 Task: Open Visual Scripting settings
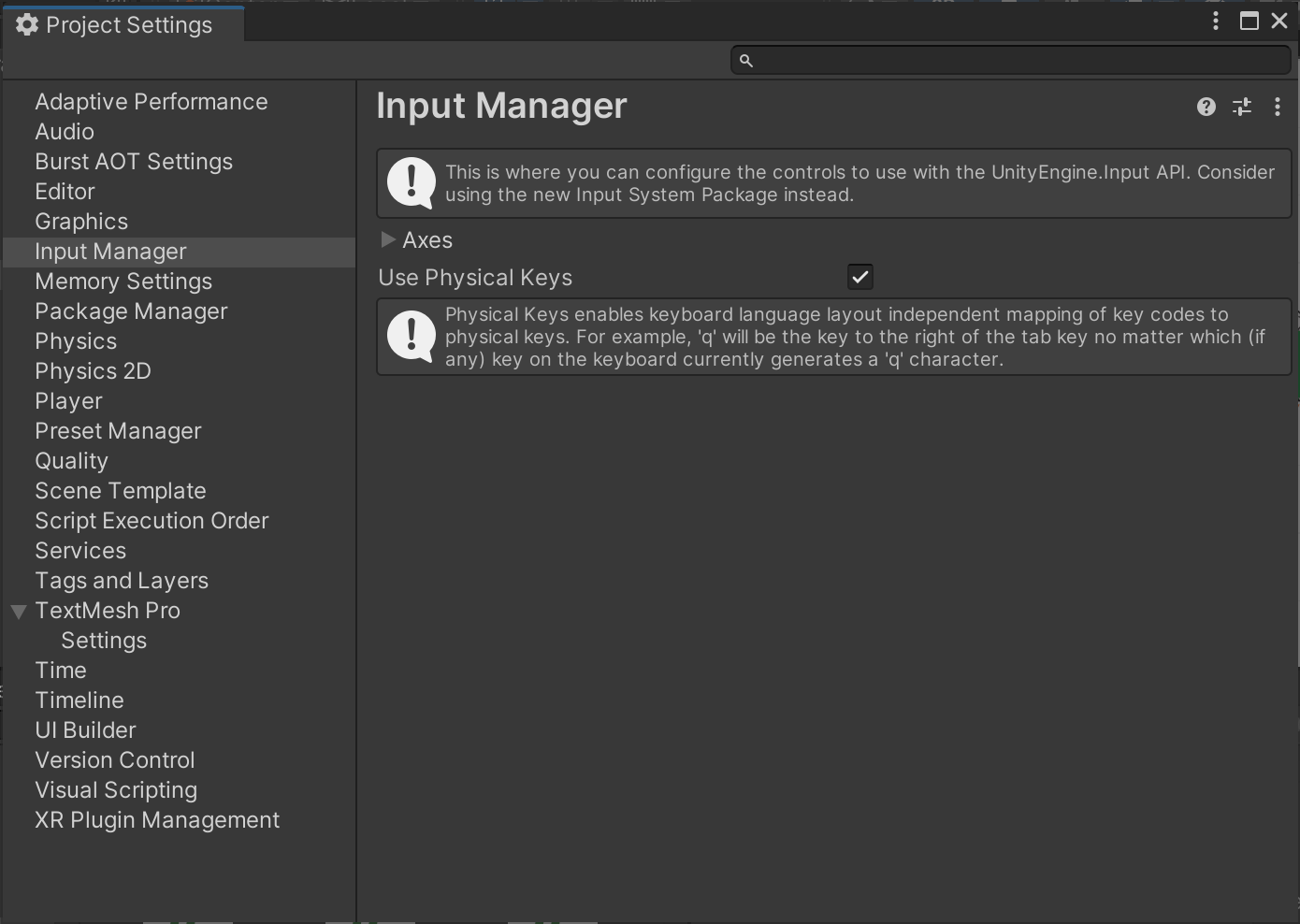tap(116, 790)
